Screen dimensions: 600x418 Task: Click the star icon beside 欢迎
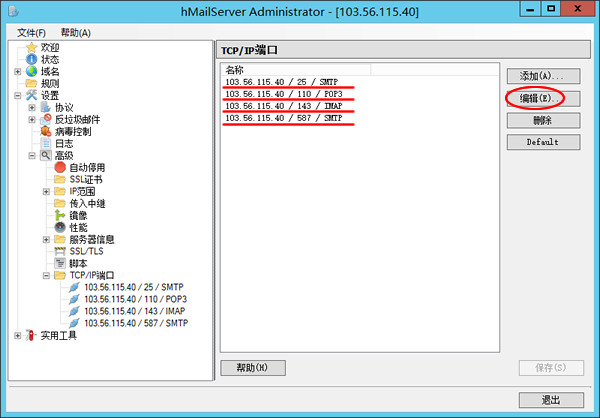pos(31,47)
